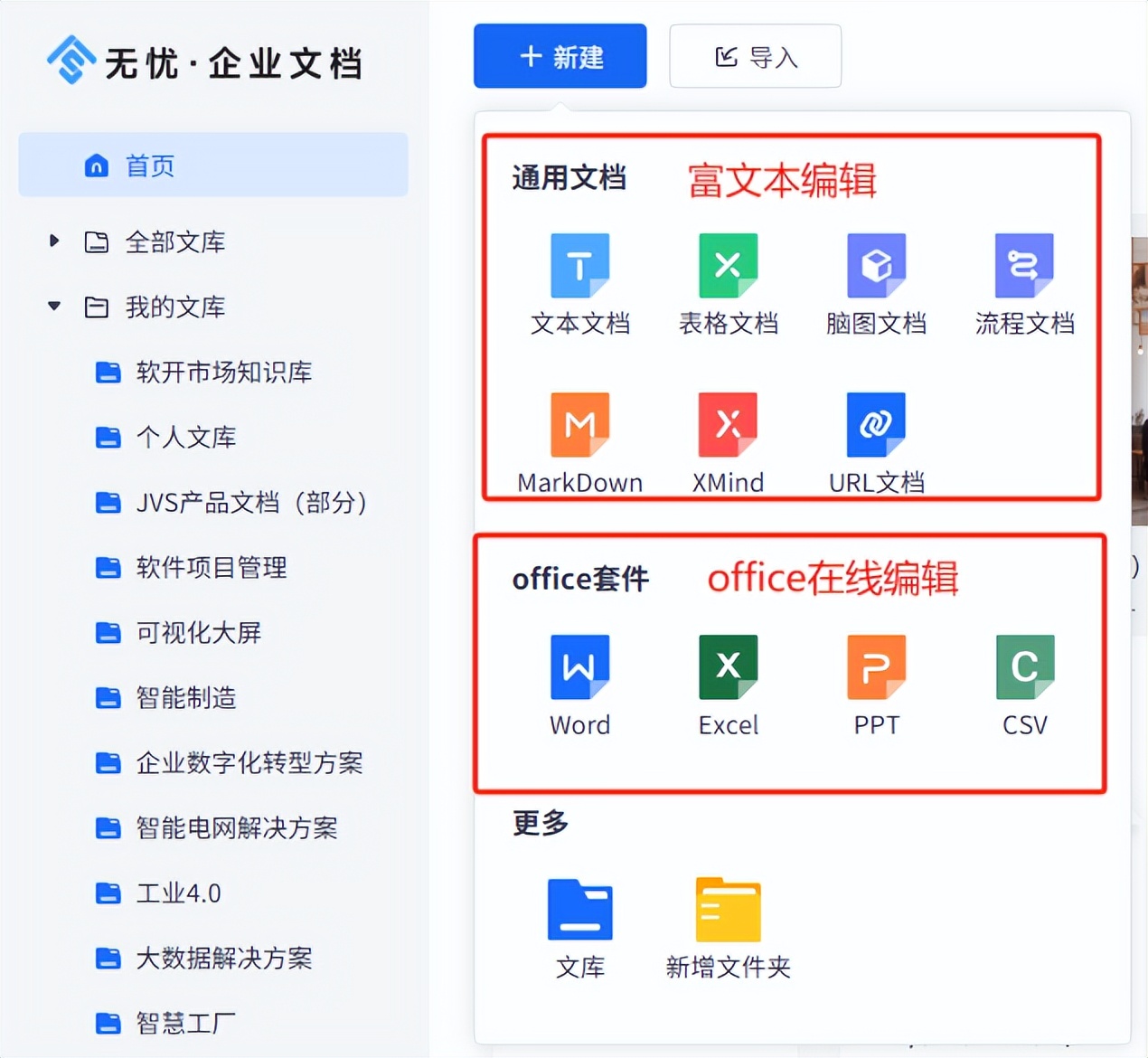Click the folder icon of 我的文库

pos(97,307)
